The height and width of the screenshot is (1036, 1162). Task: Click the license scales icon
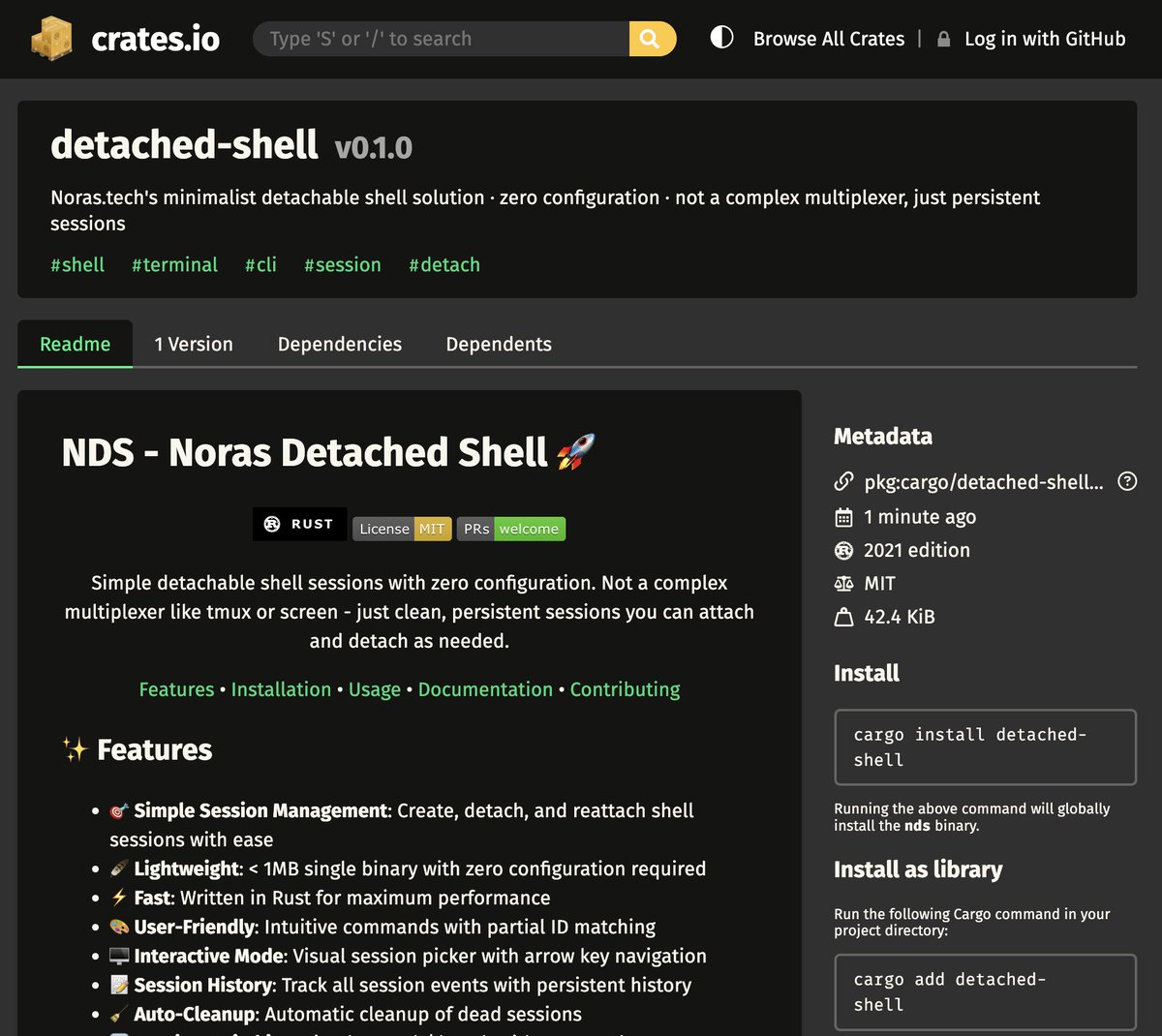tap(843, 584)
